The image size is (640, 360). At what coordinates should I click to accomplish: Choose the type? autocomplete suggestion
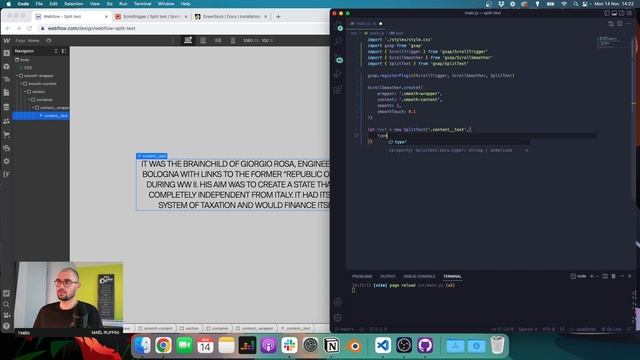pyautogui.click(x=458, y=142)
